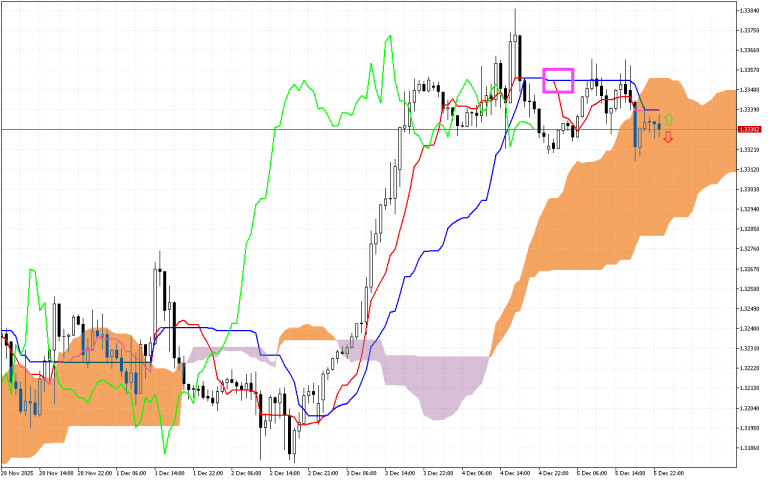Screen dimensions: 768x480
Task: Click the 2 Dec 22:00 time label
Action: pos(323,473)
